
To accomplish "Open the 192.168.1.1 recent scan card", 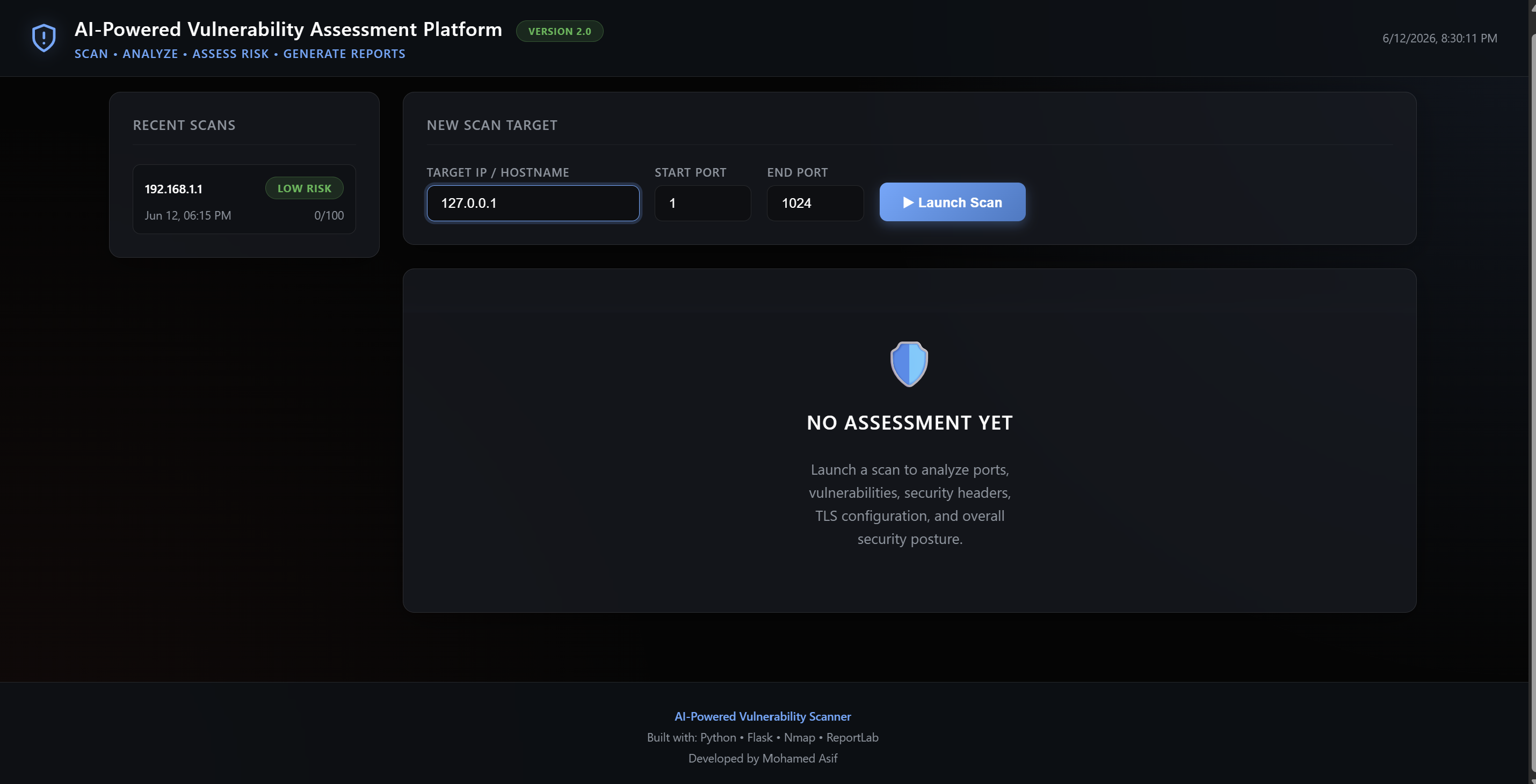I will click(x=244, y=199).
